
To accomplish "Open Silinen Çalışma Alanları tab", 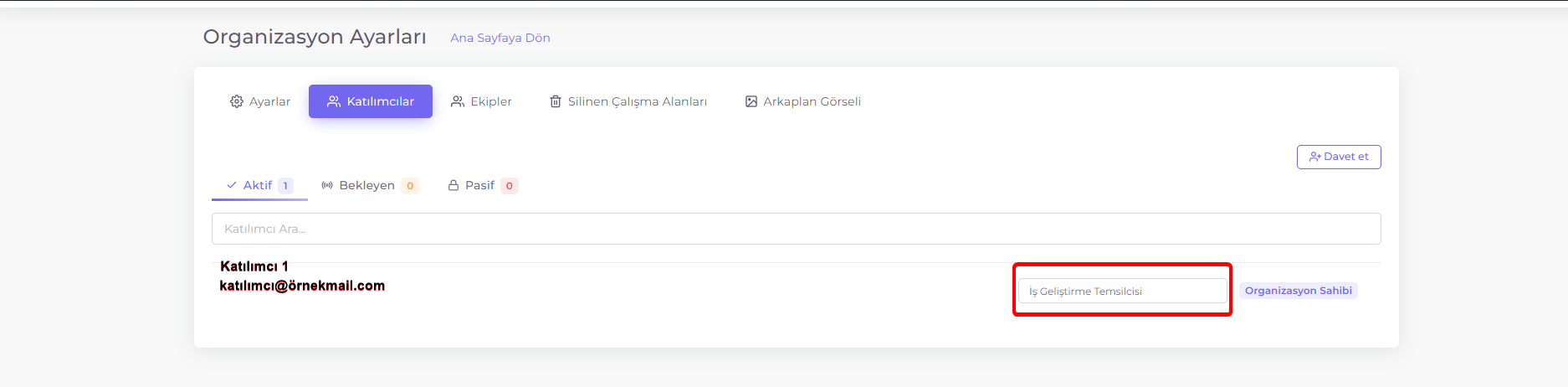I will click(628, 101).
